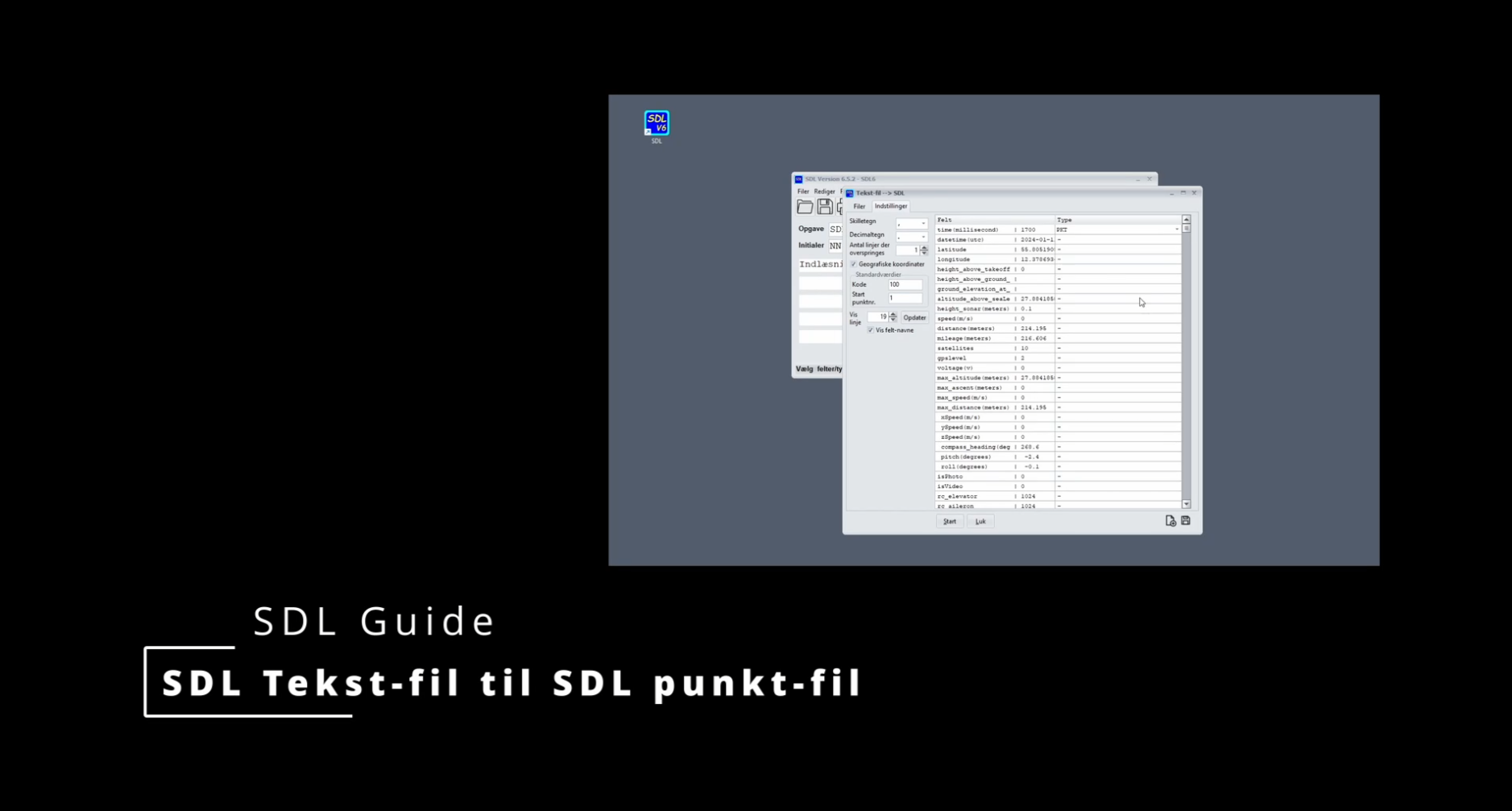Screen dimensions: 1512x811
Task: Click the Tekst-fil --> SDL title bar icon
Action: 850,193
